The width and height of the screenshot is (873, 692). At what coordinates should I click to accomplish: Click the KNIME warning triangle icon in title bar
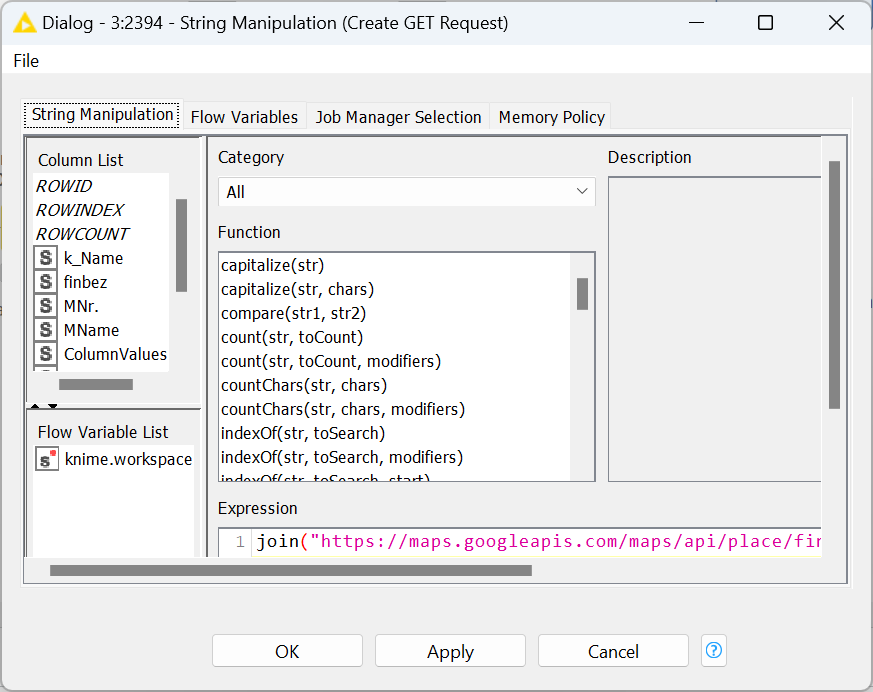24,23
